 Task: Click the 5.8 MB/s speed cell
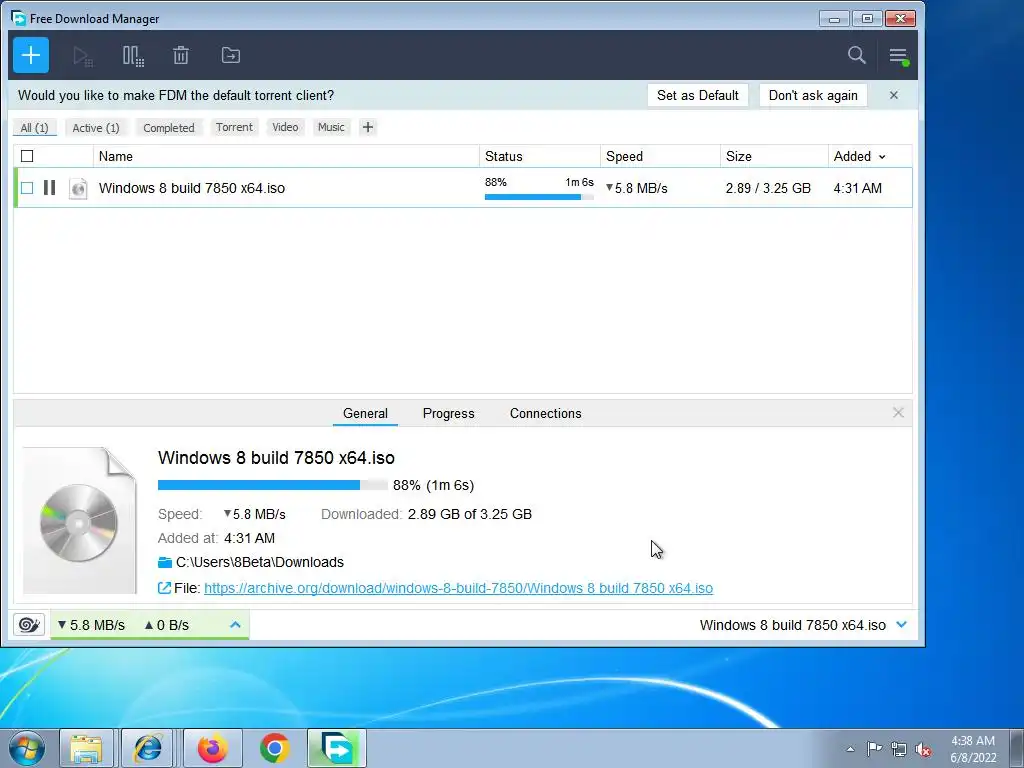pyautogui.click(x=637, y=188)
